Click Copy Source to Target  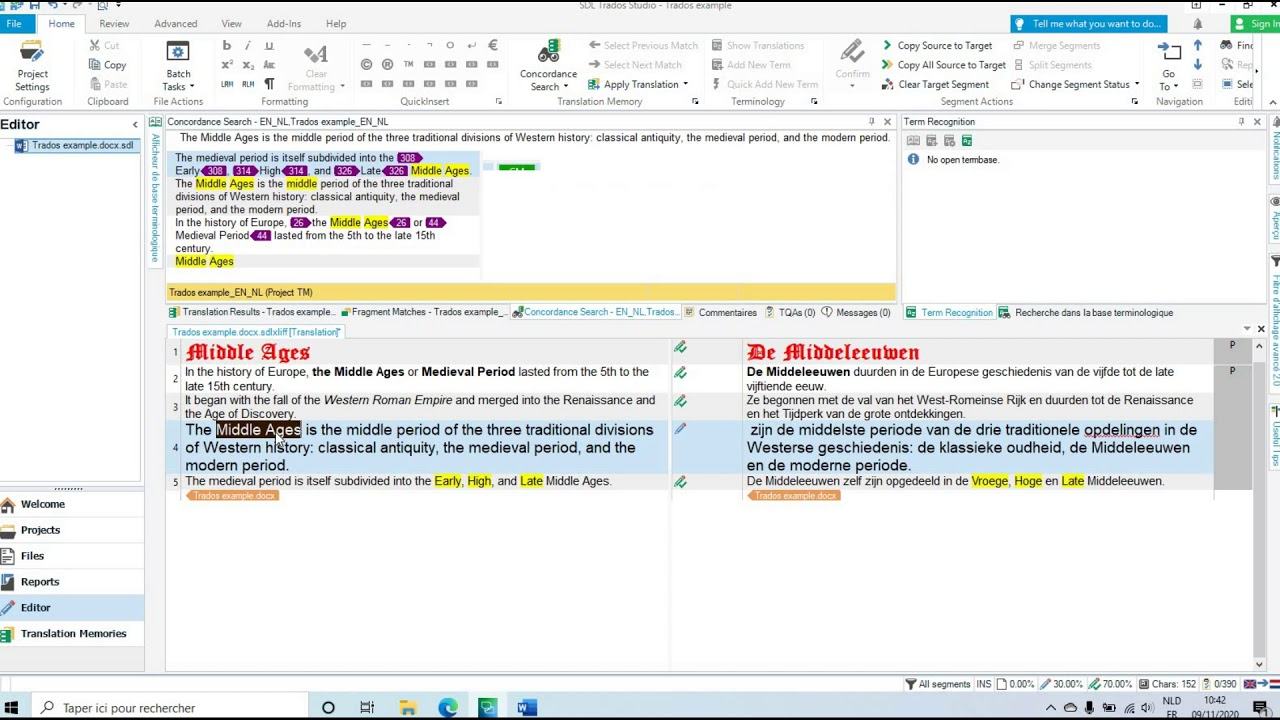[x=936, y=45]
